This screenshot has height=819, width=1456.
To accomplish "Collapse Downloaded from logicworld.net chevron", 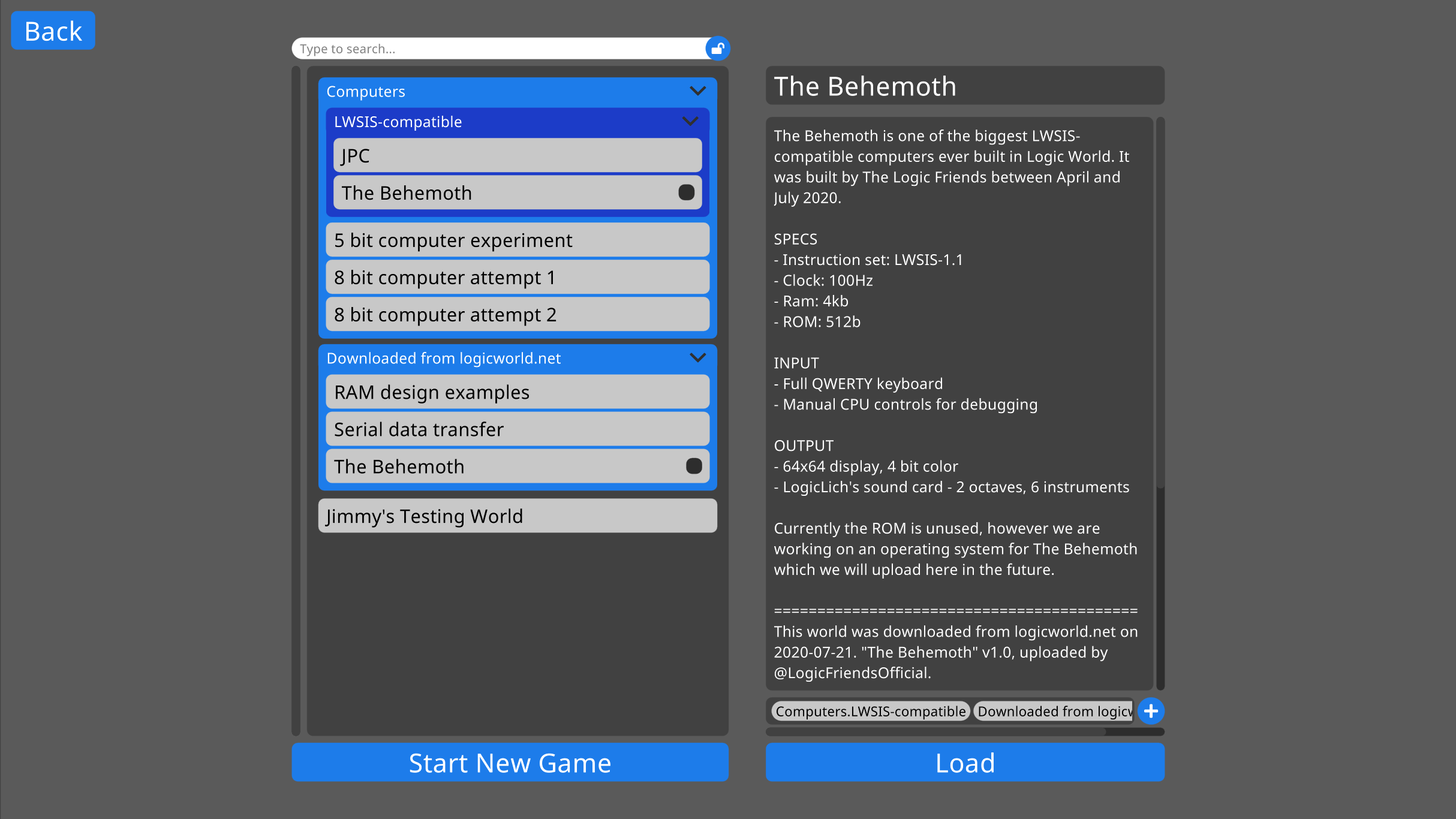I will point(697,358).
